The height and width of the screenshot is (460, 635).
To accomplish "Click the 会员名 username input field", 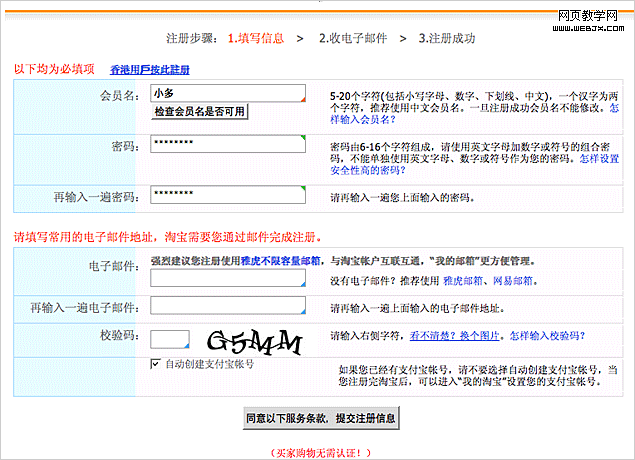I will (227, 93).
